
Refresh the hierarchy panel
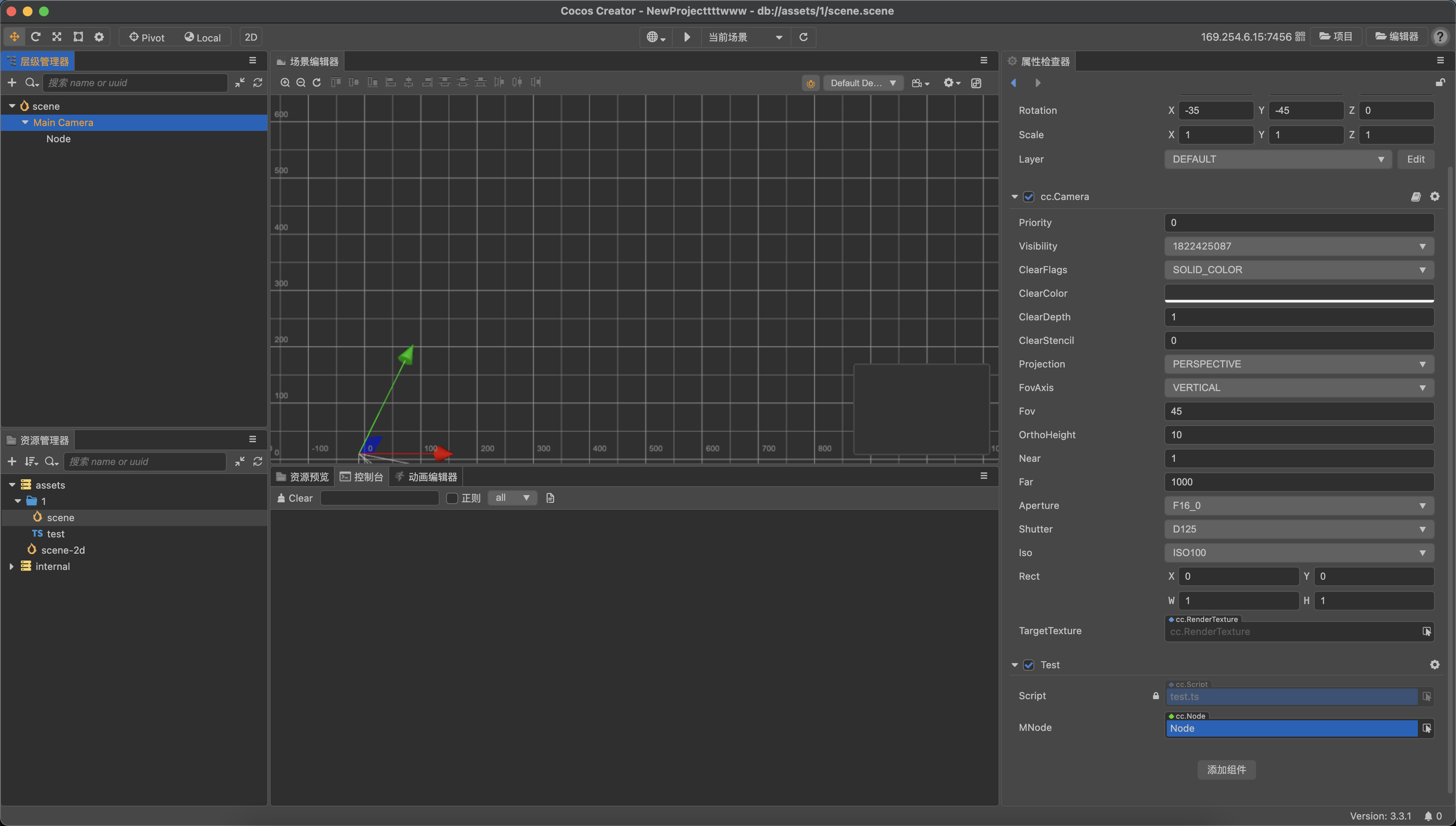258,83
